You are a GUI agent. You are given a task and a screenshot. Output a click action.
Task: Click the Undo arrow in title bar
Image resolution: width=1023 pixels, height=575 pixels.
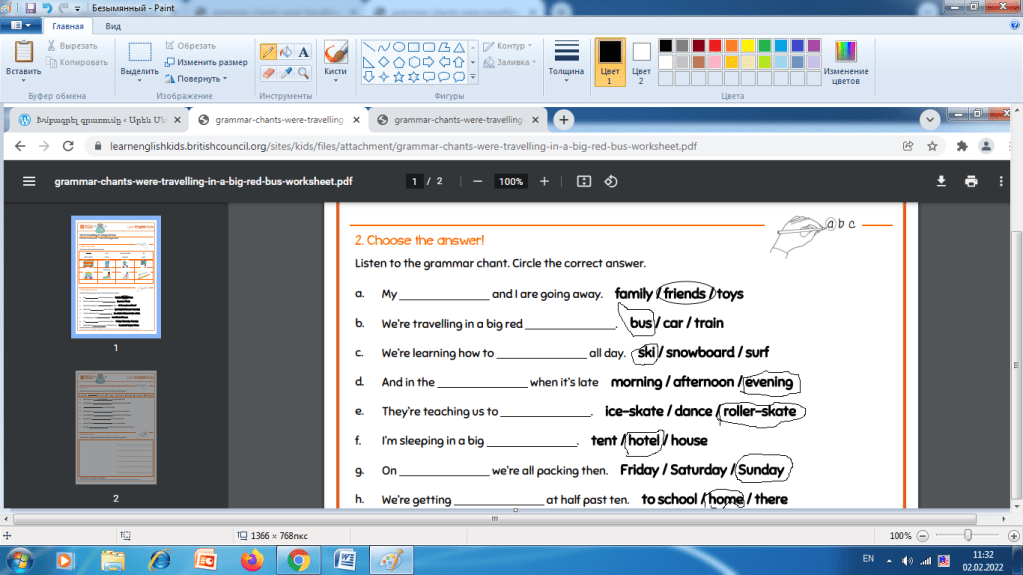point(47,8)
